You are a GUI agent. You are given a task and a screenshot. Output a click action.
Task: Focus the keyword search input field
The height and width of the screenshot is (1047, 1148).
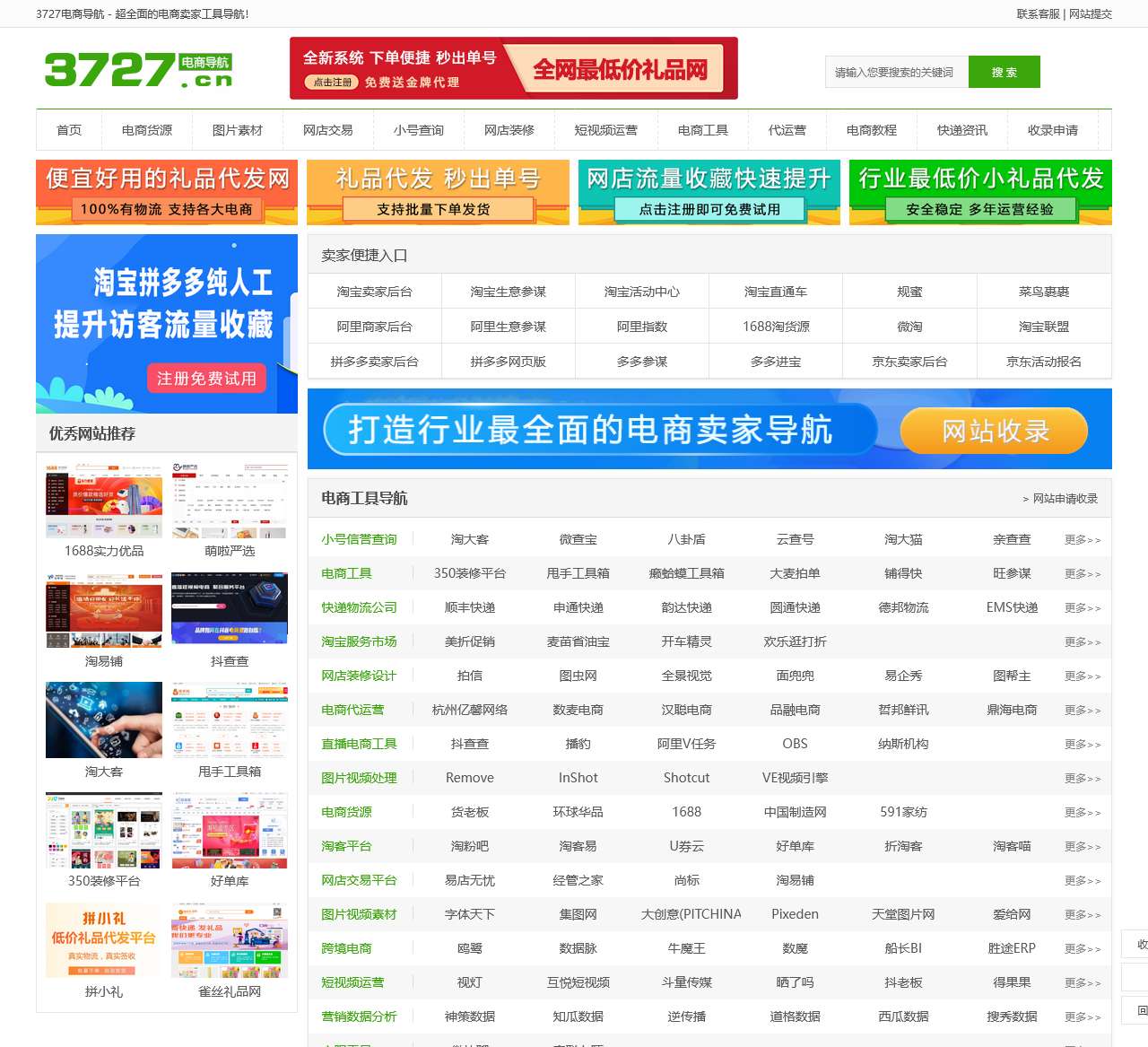[897, 72]
